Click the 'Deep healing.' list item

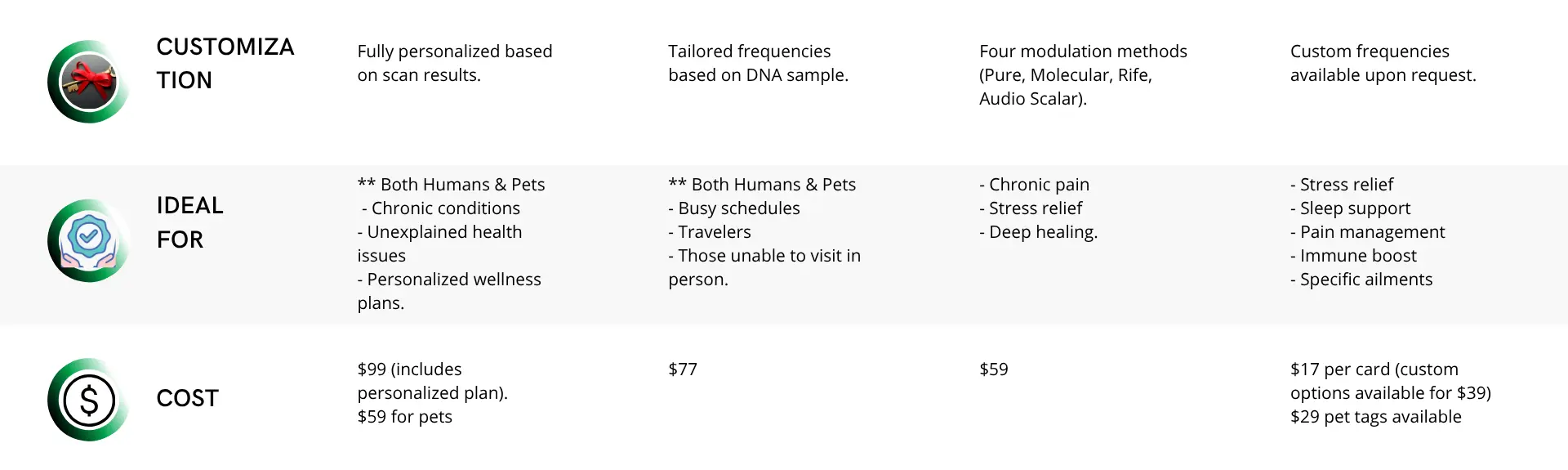click(x=1039, y=232)
